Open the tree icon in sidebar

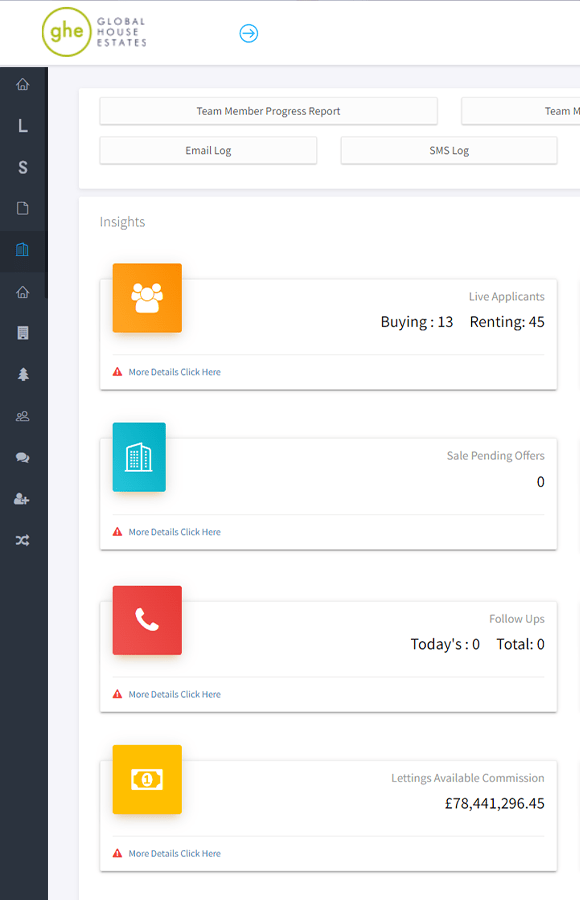click(x=22, y=374)
